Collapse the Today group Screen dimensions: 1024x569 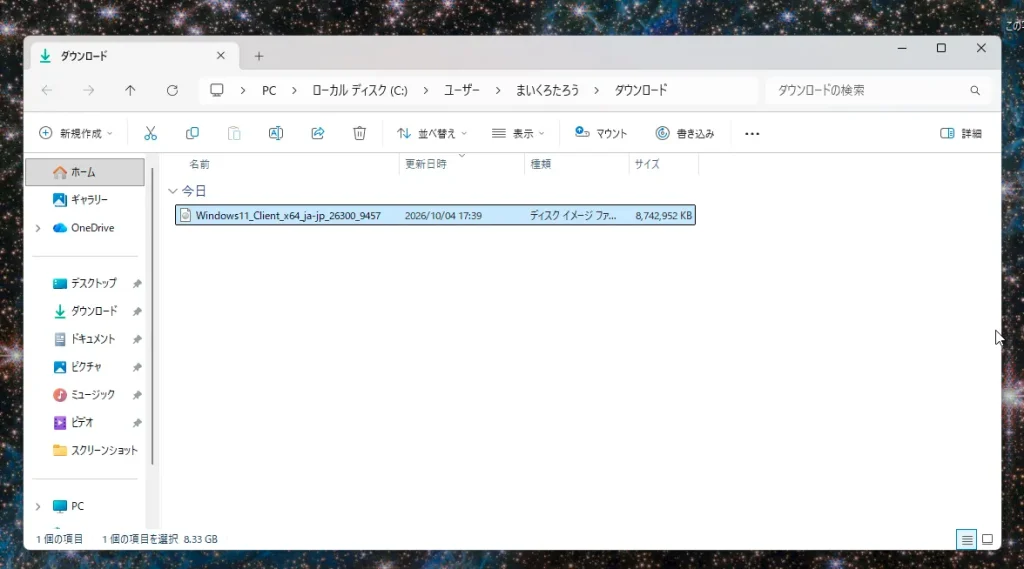pos(173,191)
